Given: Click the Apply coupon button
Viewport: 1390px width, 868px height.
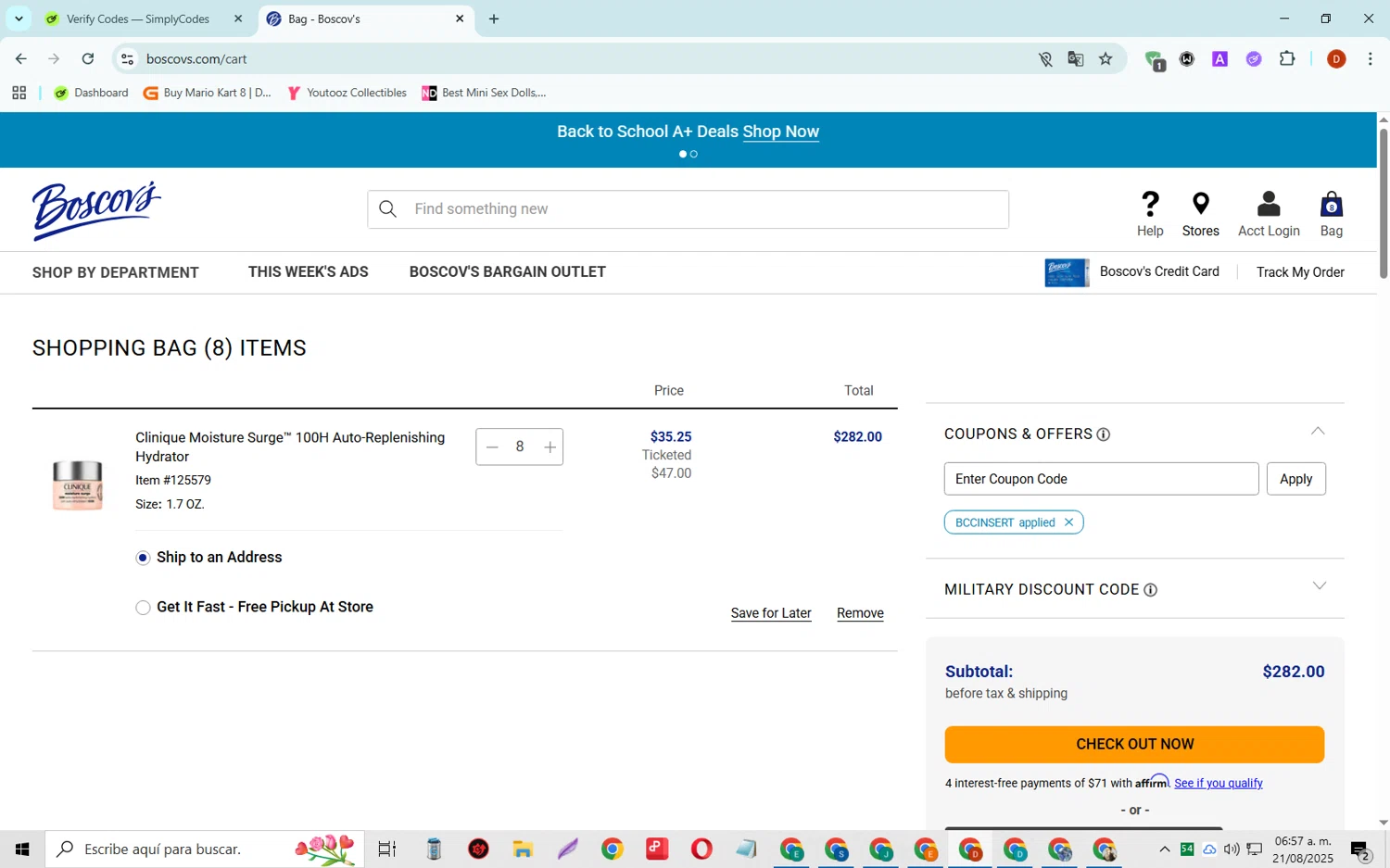Looking at the screenshot, I should (1295, 479).
